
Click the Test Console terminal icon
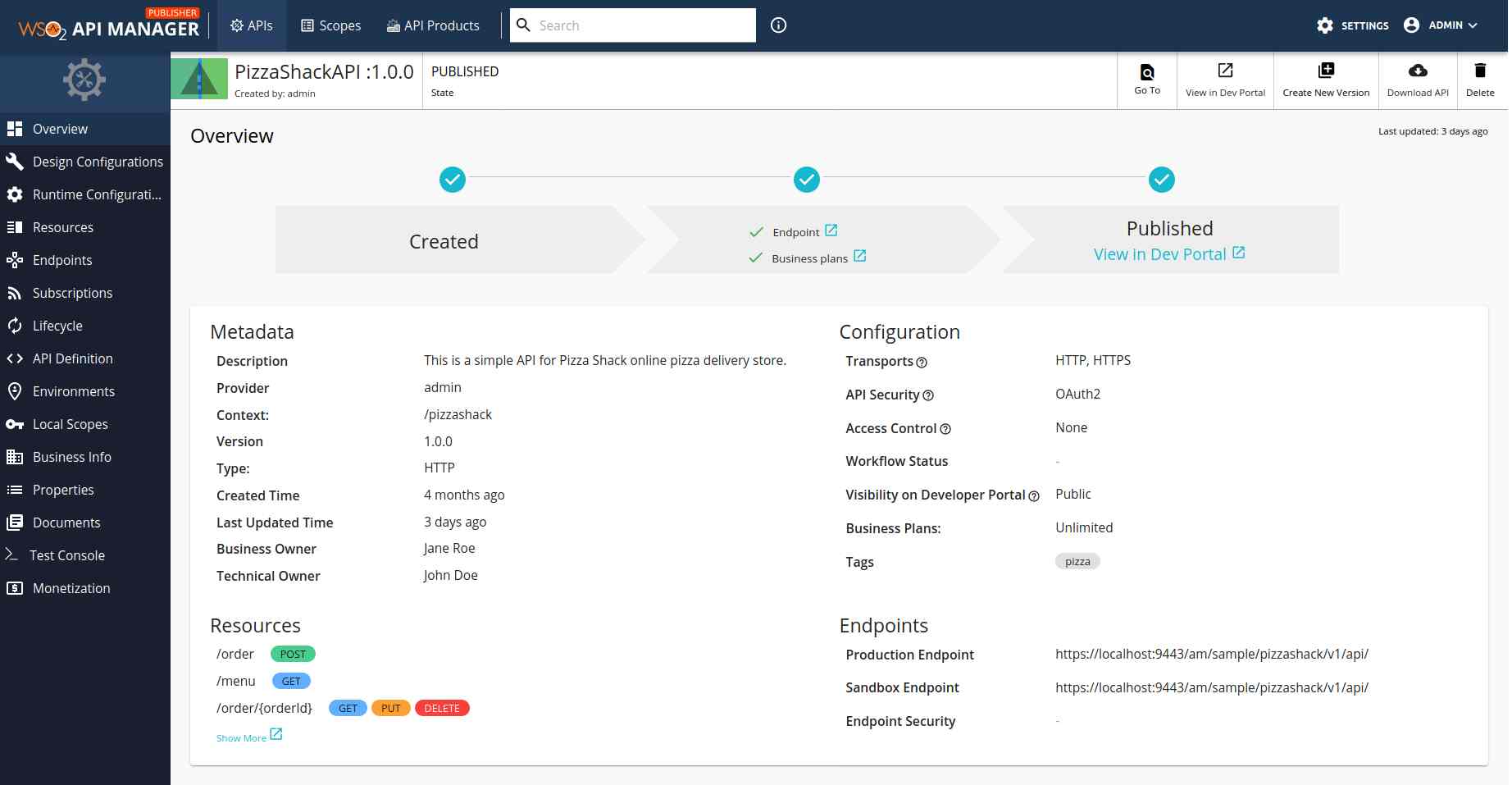click(11, 555)
